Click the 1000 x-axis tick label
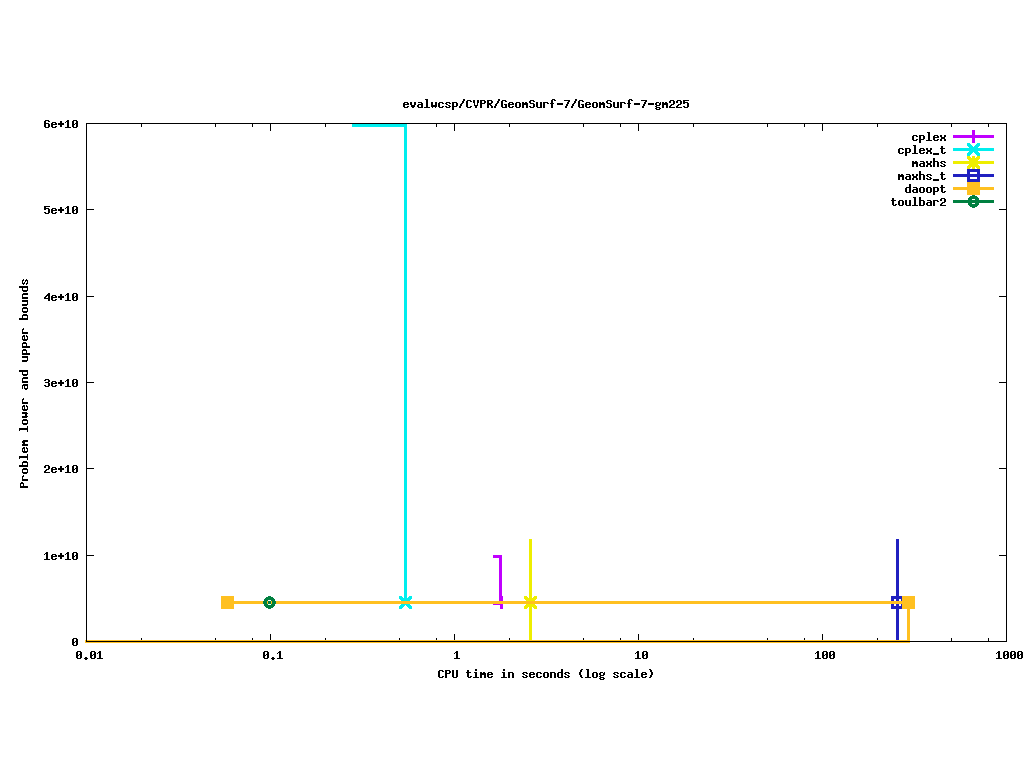 pos(1007,656)
